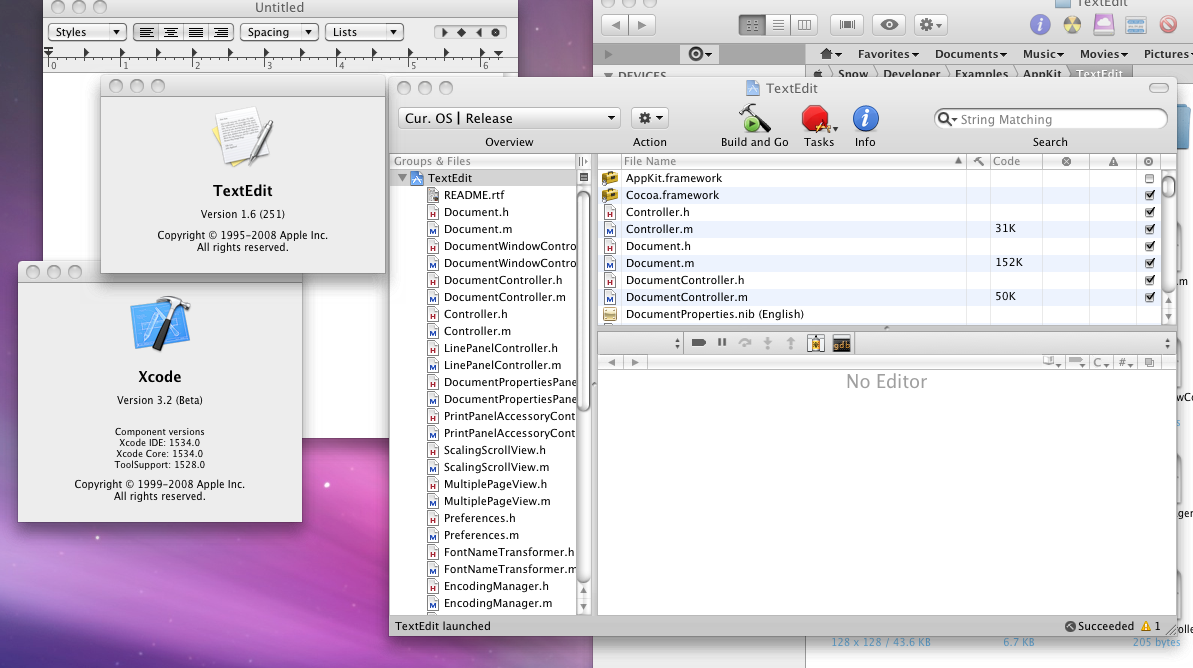Click the warning count in status bar
The width and height of the screenshot is (1193, 668).
1150,626
